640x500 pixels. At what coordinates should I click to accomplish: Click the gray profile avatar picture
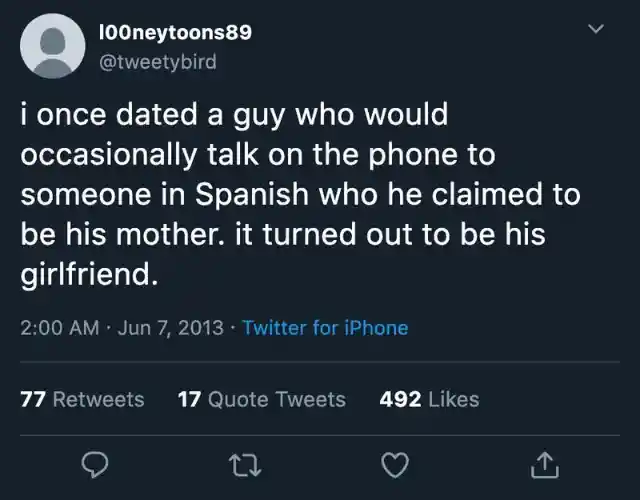pos(50,47)
